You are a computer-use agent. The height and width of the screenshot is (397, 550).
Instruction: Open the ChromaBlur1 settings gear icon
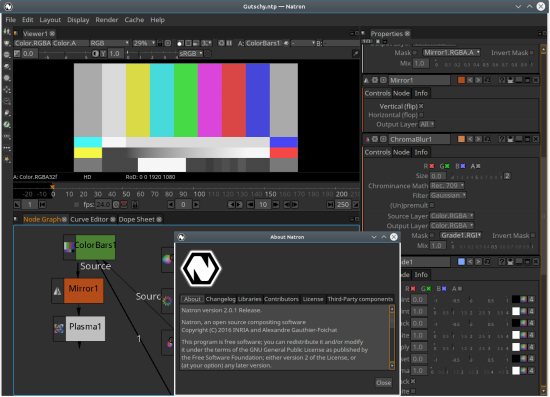tap(375, 139)
